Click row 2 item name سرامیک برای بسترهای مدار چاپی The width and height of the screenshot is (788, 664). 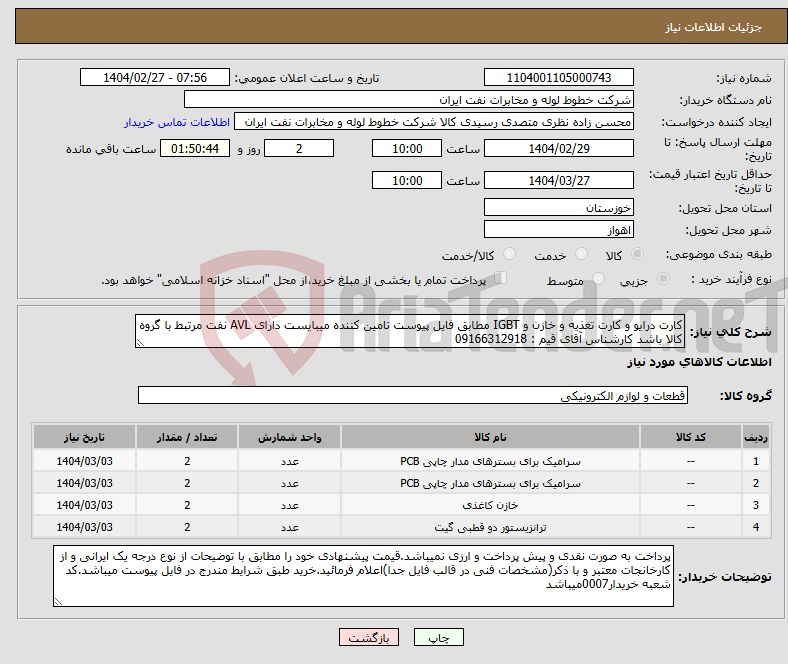click(x=490, y=483)
